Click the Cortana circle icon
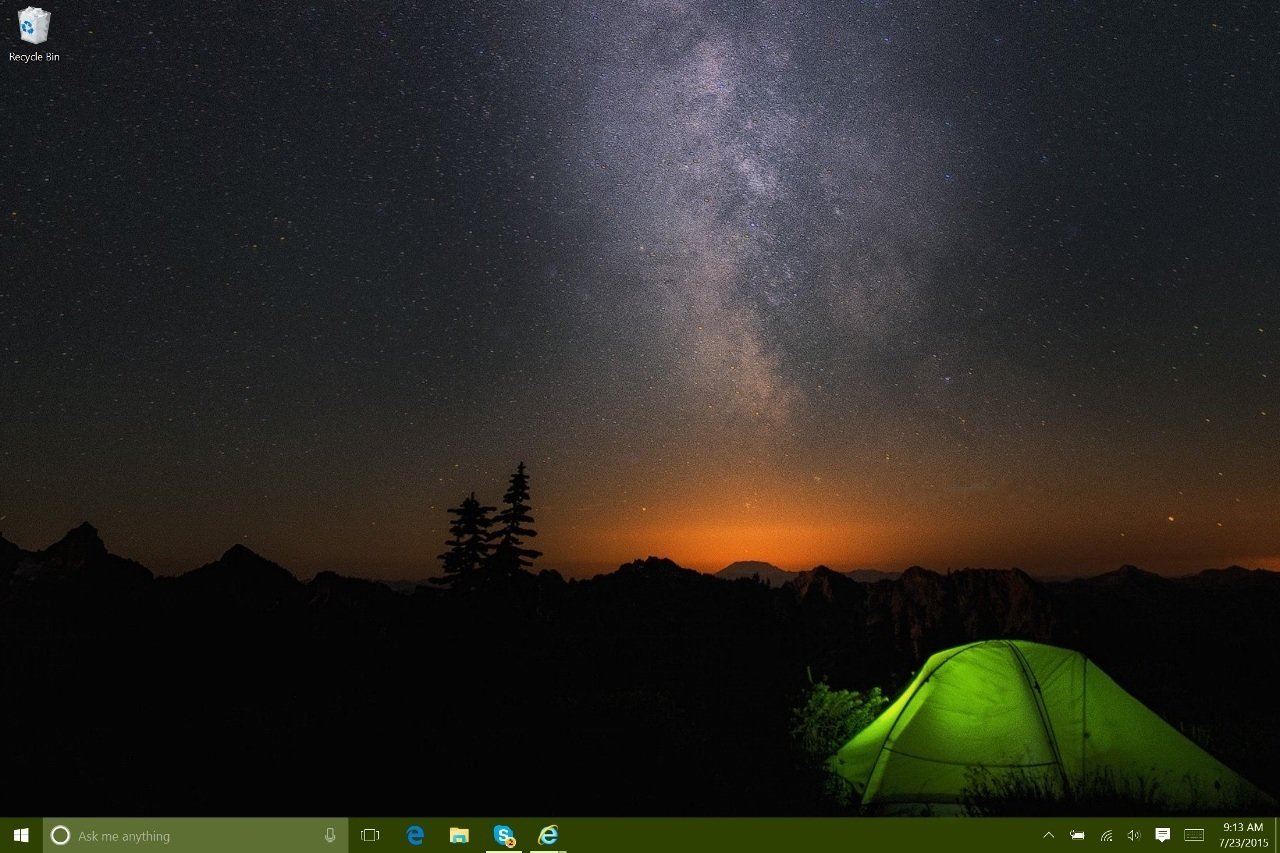Image resolution: width=1280 pixels, height=853 pixels. pos(60,835)
